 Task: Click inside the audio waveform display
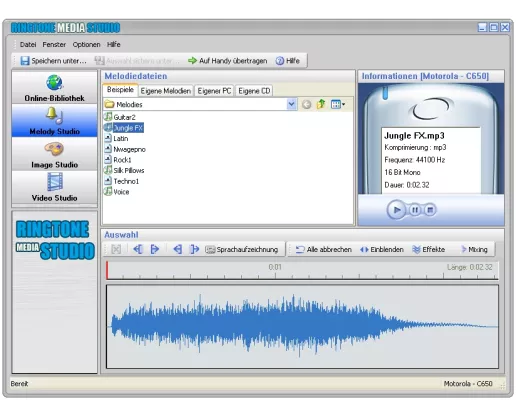pyautogui.click(x=302, y=326)
